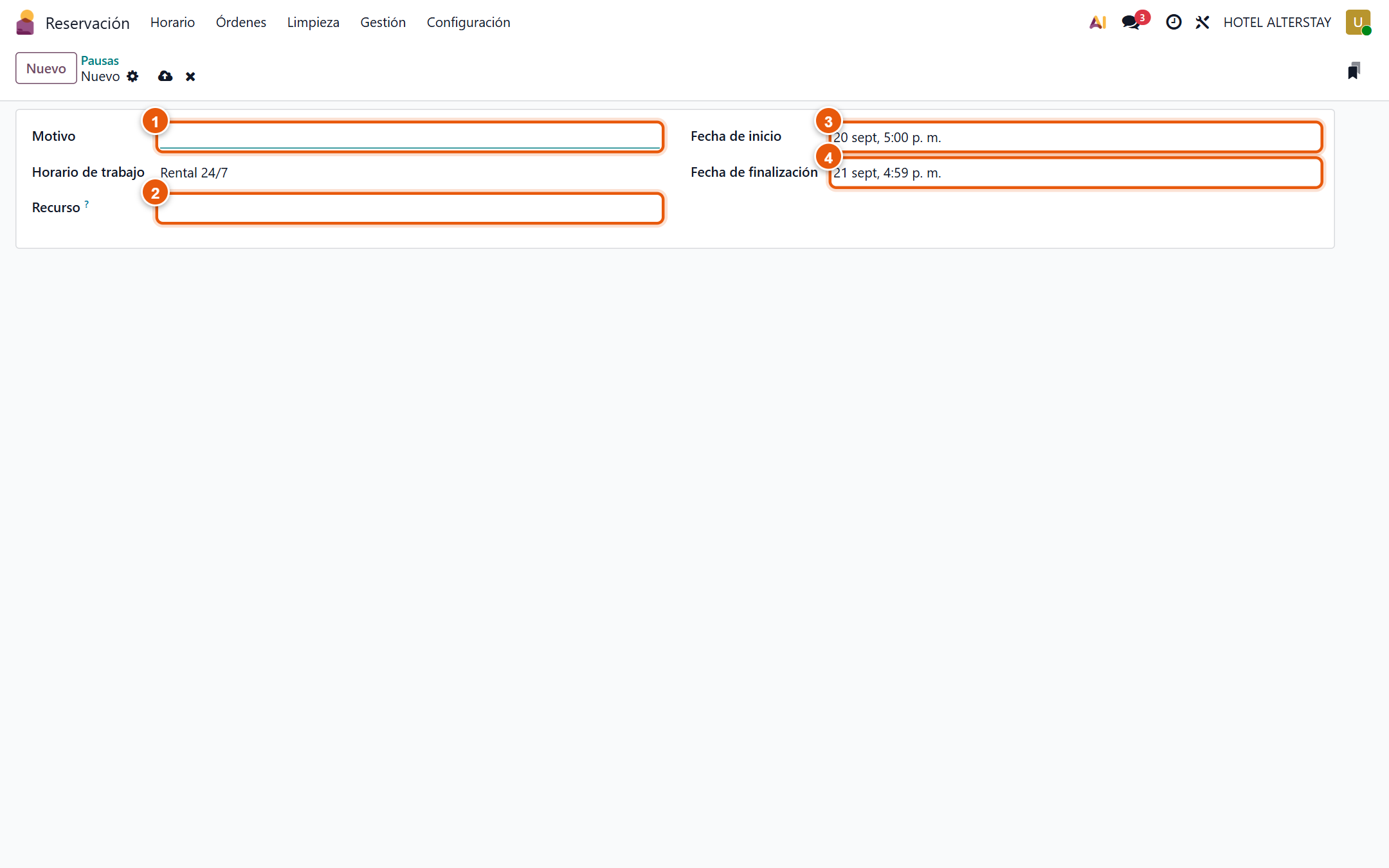Open the Recurso dropdown field

click(x=410, y=208)
